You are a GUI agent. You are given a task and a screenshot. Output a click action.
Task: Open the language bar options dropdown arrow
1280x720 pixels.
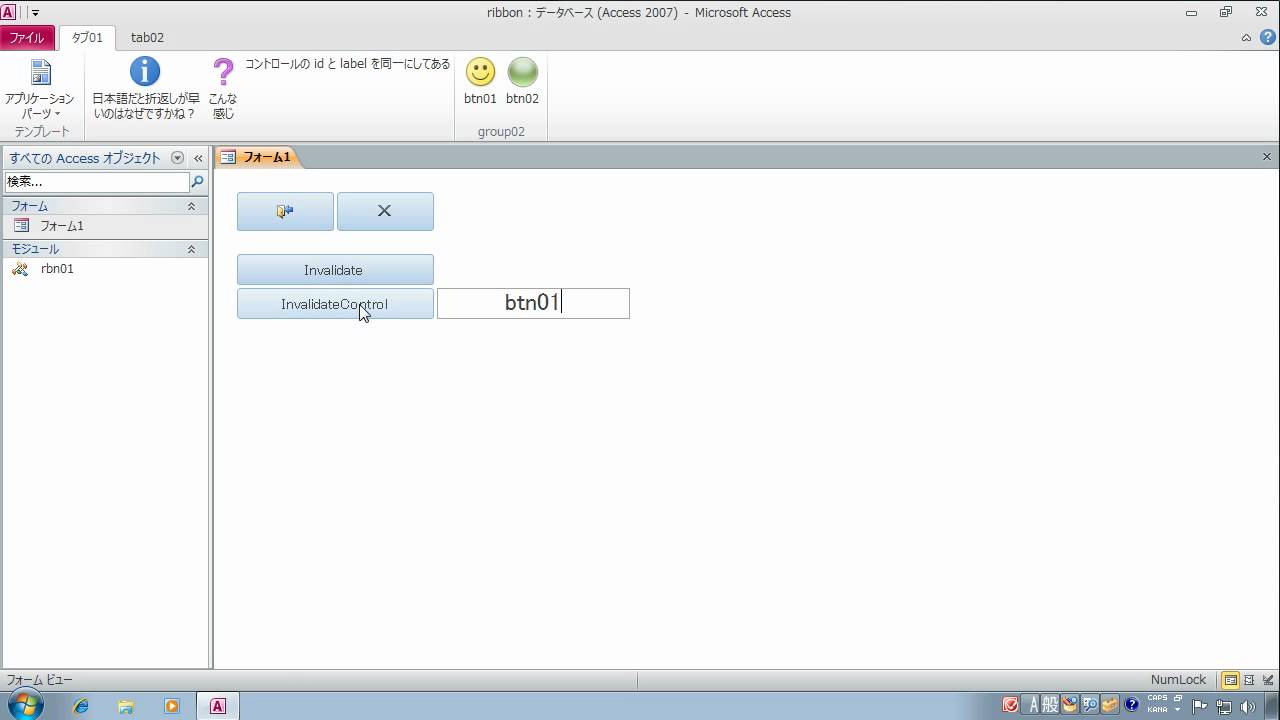click(x=1178, y=710)
